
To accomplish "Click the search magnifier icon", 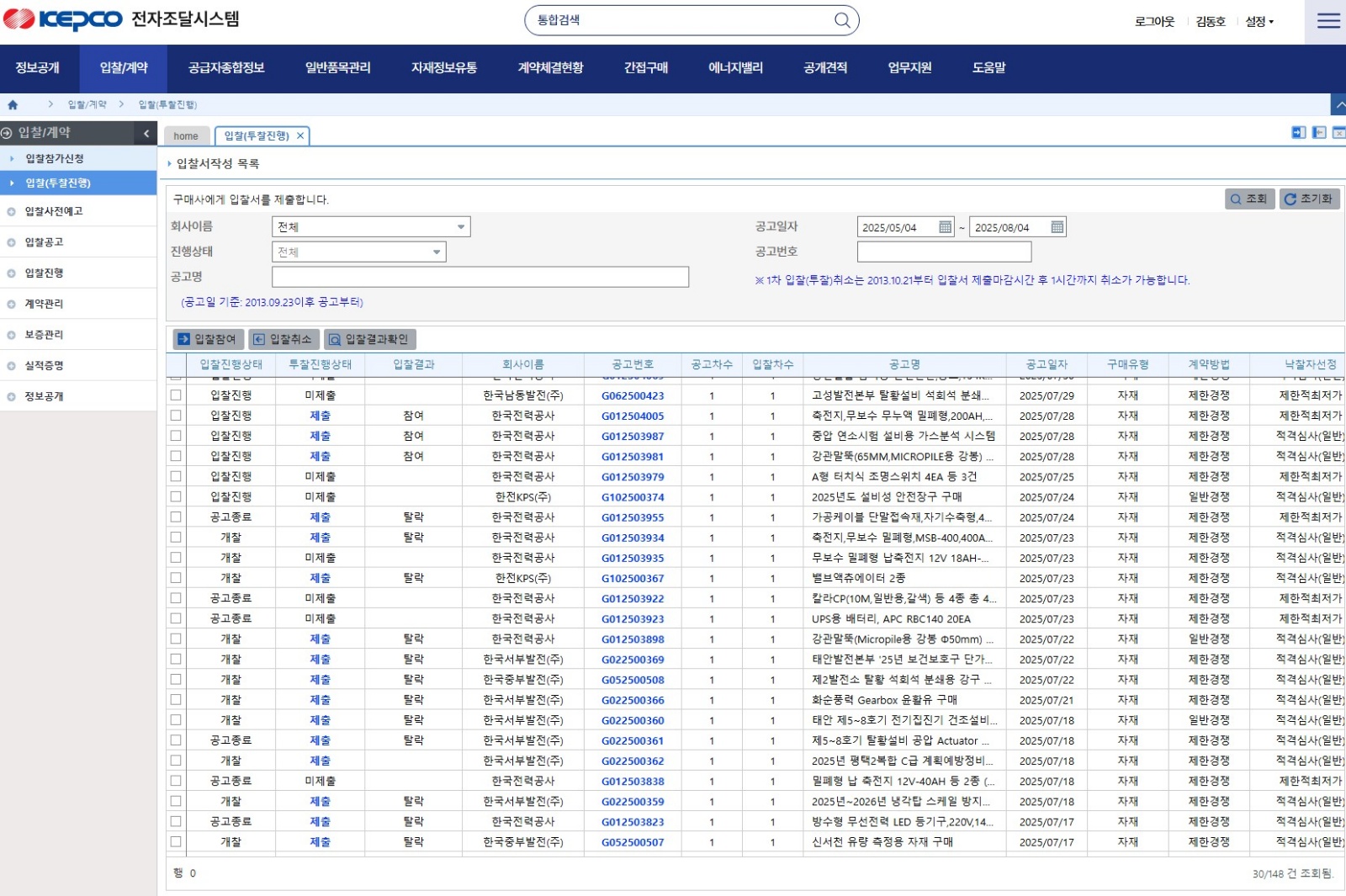I will (x=841, y=20).
